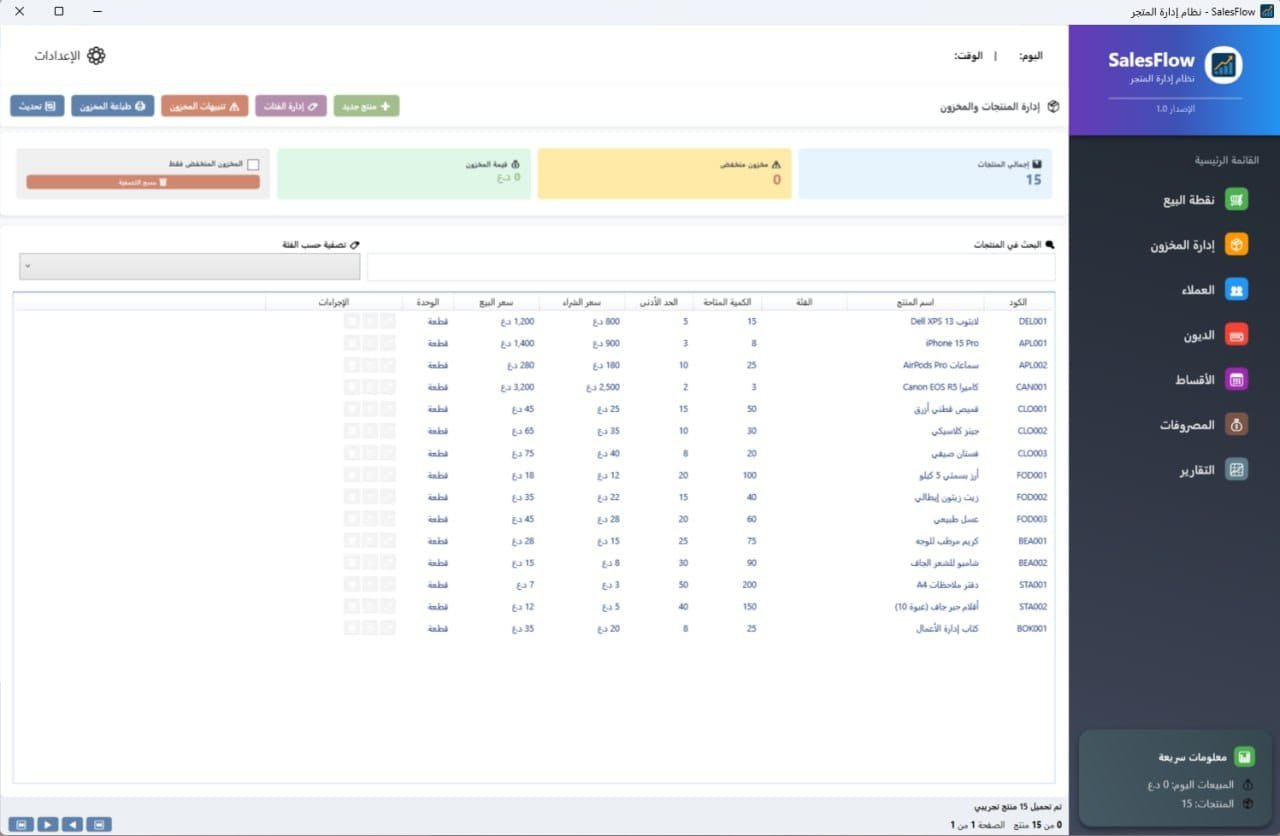Click the product search input field
Screen dimensions: 1280x836
(710, 267)
